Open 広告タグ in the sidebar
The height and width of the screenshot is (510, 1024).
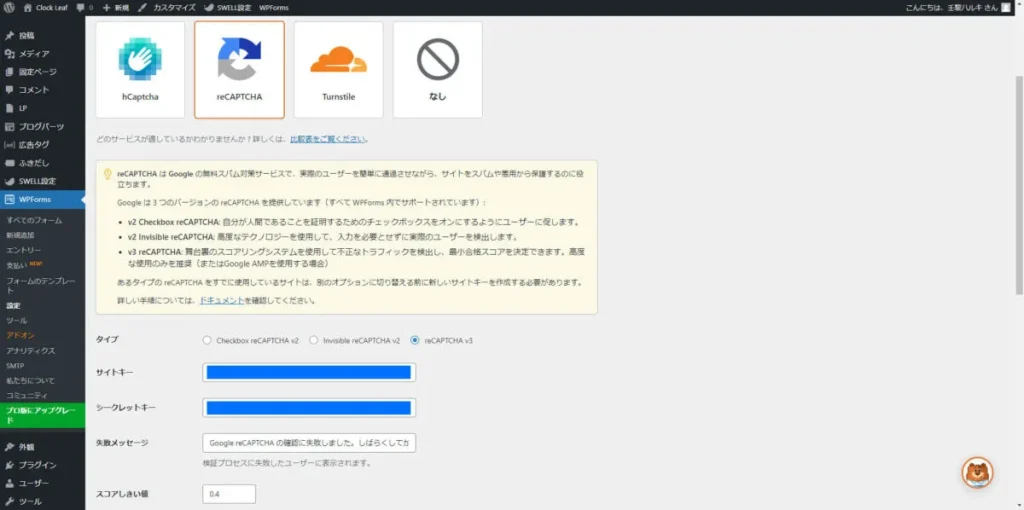[x=42, y=145]
